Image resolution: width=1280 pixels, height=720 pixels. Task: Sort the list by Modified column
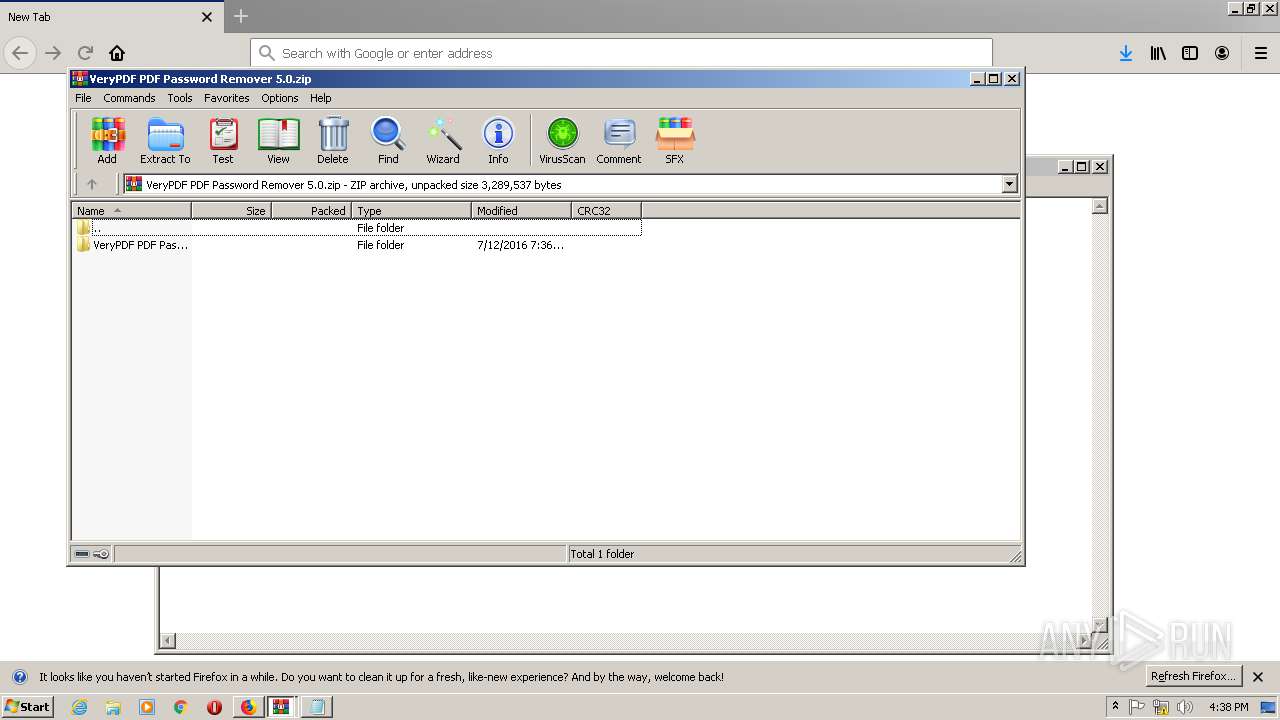tap(521, 210)
